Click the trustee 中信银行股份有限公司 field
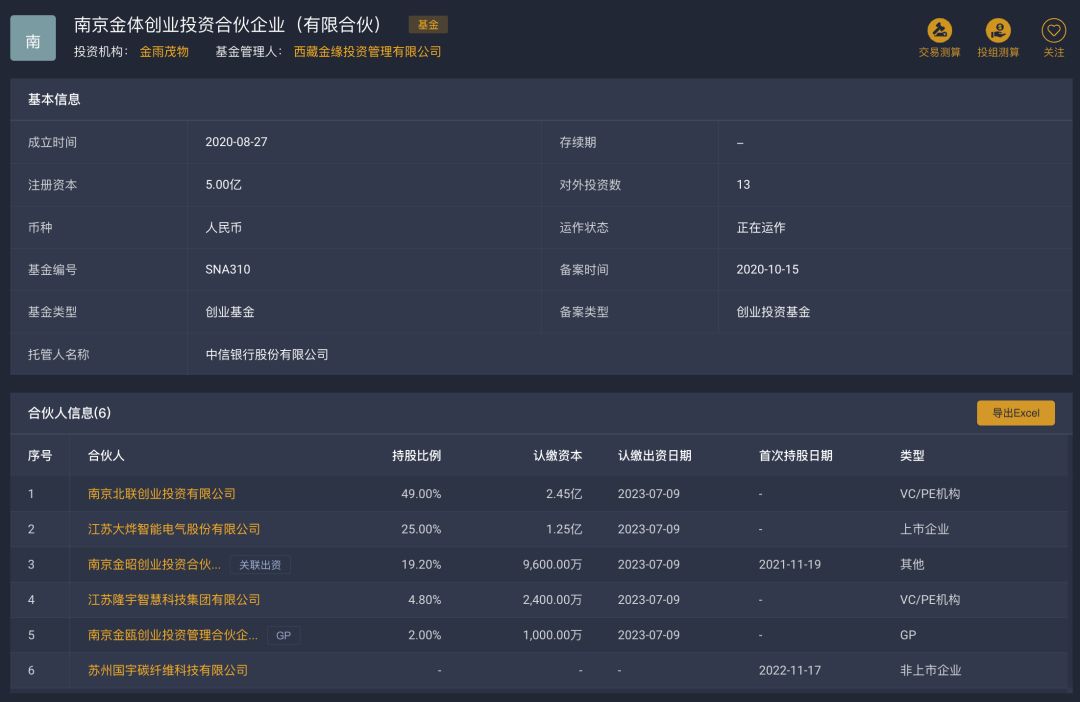 [x=265, y=354]
